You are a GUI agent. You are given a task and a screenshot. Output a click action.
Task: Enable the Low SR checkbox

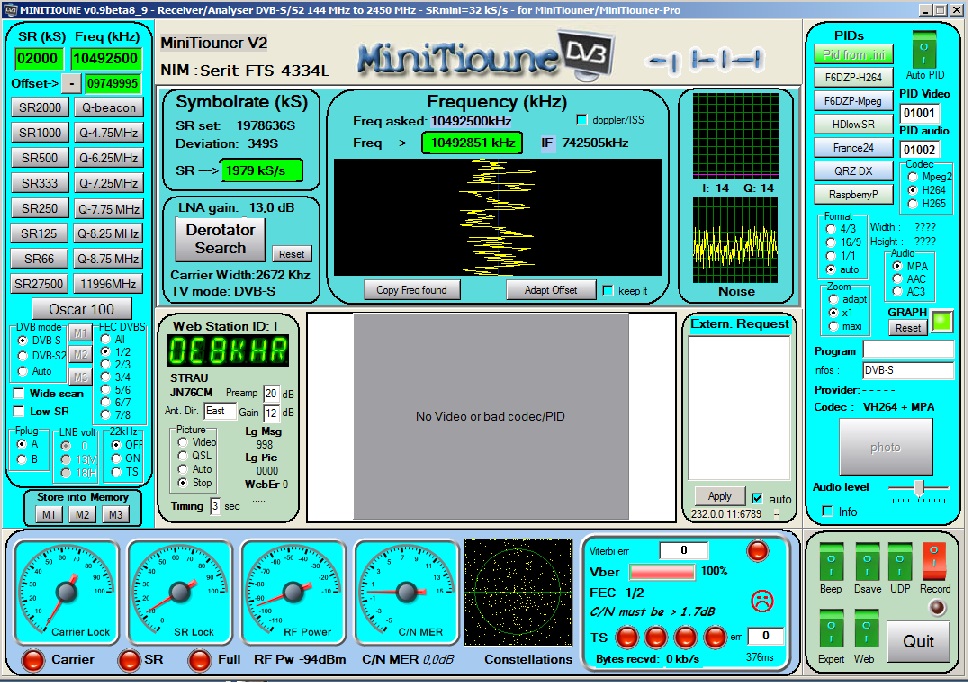coord(19,411)
